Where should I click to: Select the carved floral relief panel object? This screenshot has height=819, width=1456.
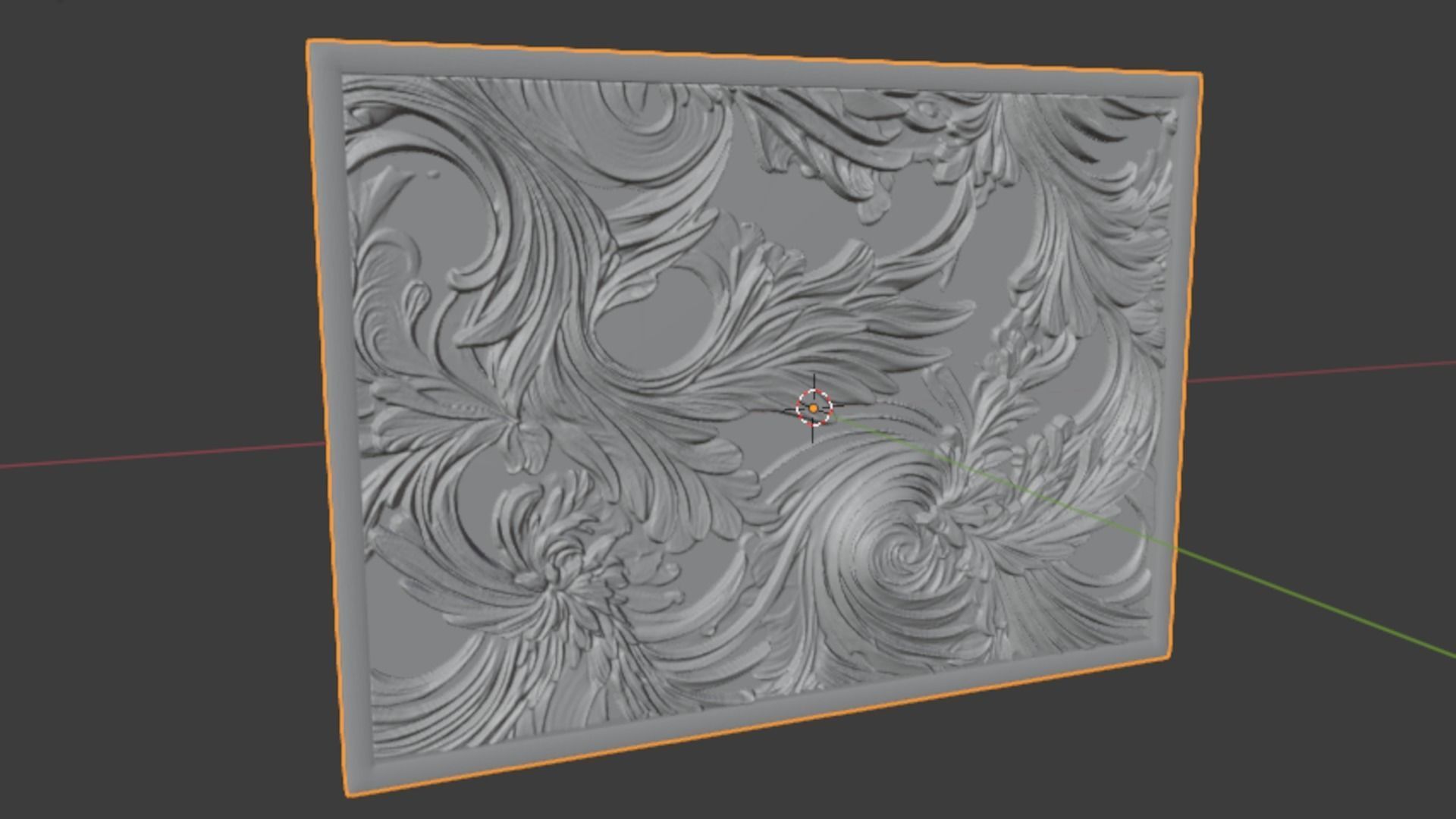754,418
